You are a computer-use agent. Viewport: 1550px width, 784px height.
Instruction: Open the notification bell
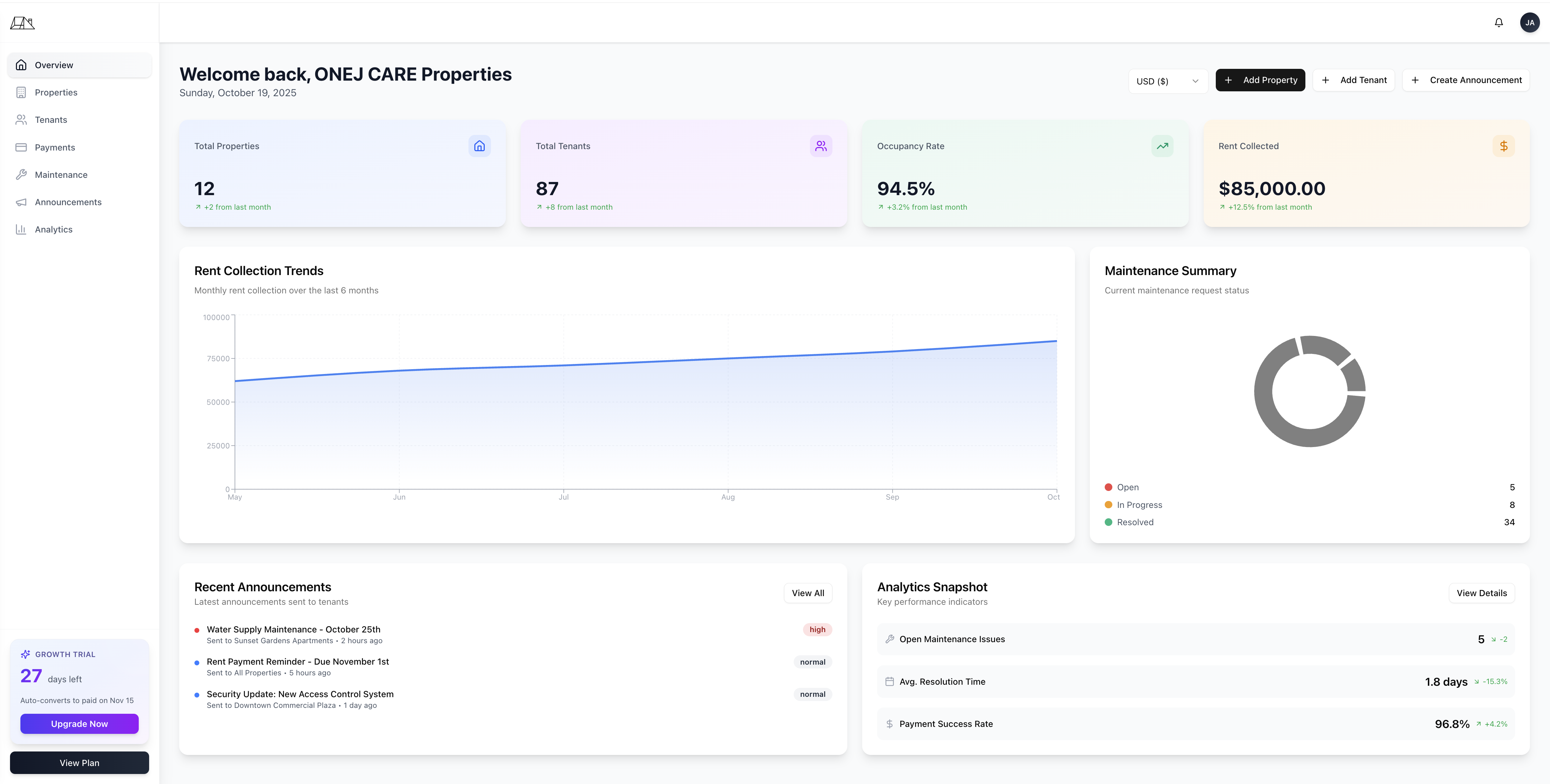click(x=1498, y=22)
